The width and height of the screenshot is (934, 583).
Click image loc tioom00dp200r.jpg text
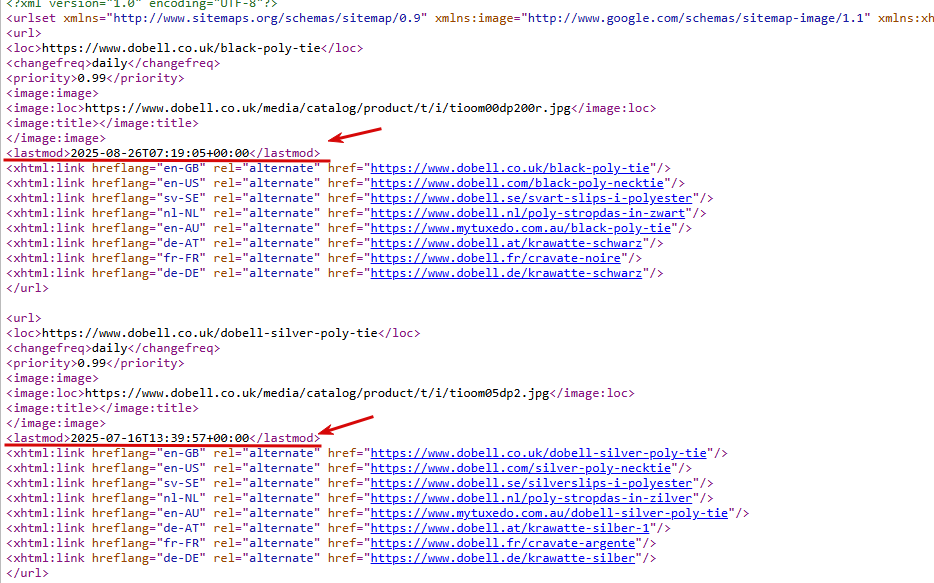tap(328, 108)
